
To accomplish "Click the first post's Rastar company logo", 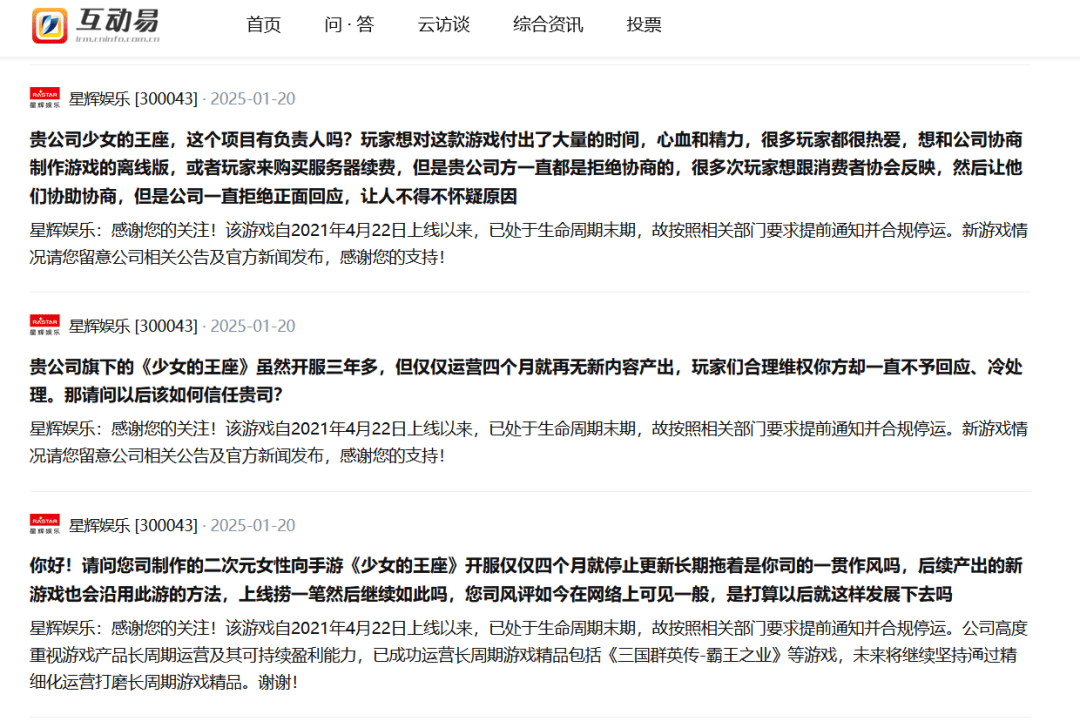I will point(45,98).
